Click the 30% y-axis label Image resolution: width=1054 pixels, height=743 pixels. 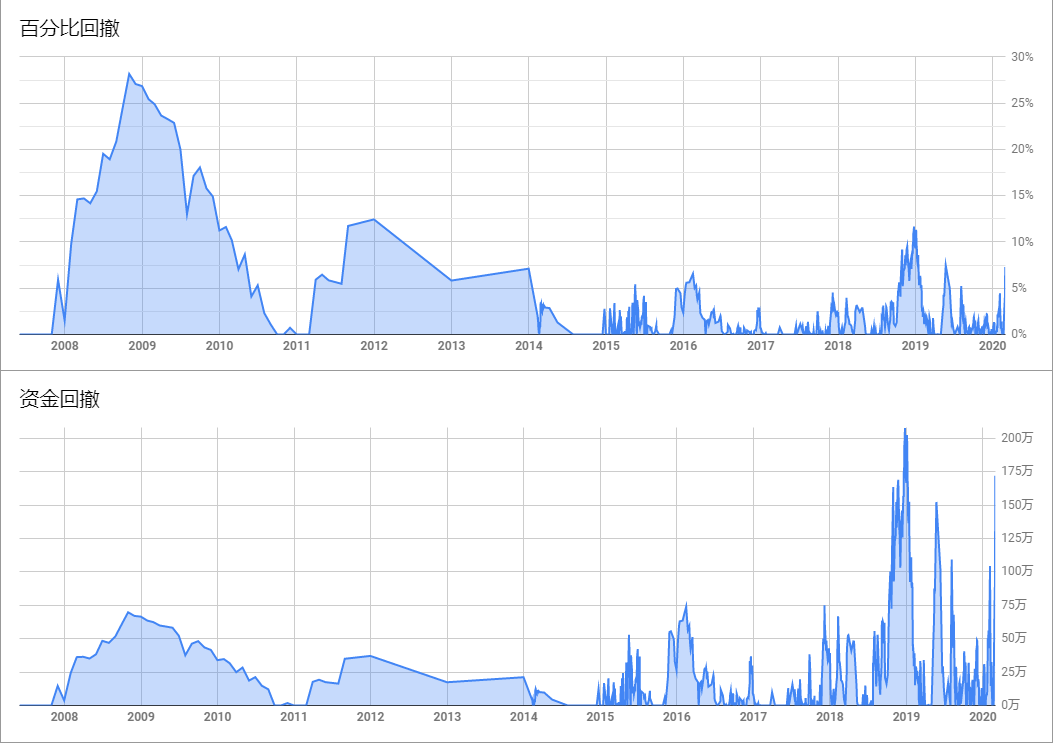coord(1022,57)
